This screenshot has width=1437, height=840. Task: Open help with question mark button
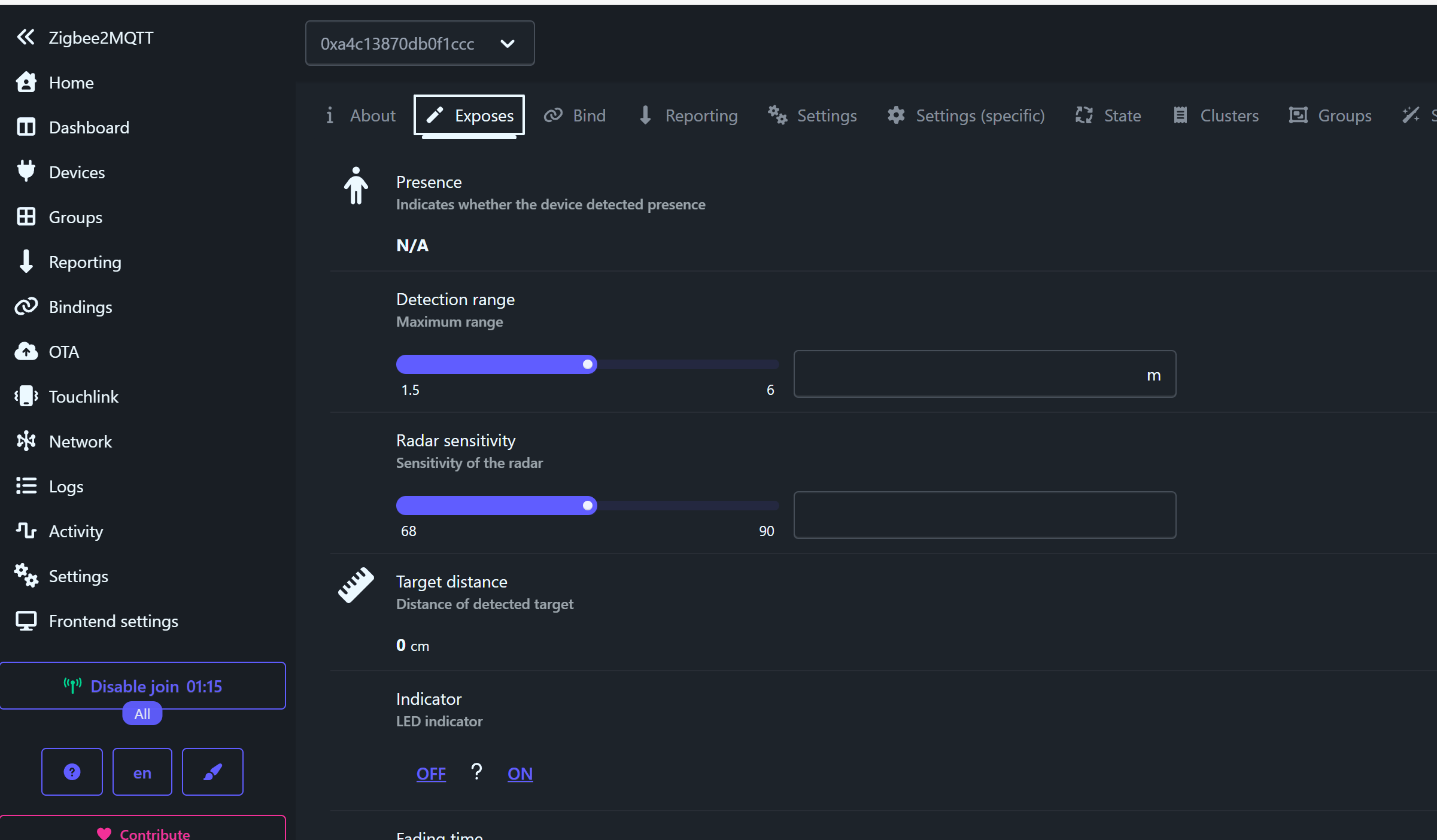pos(72,772)
